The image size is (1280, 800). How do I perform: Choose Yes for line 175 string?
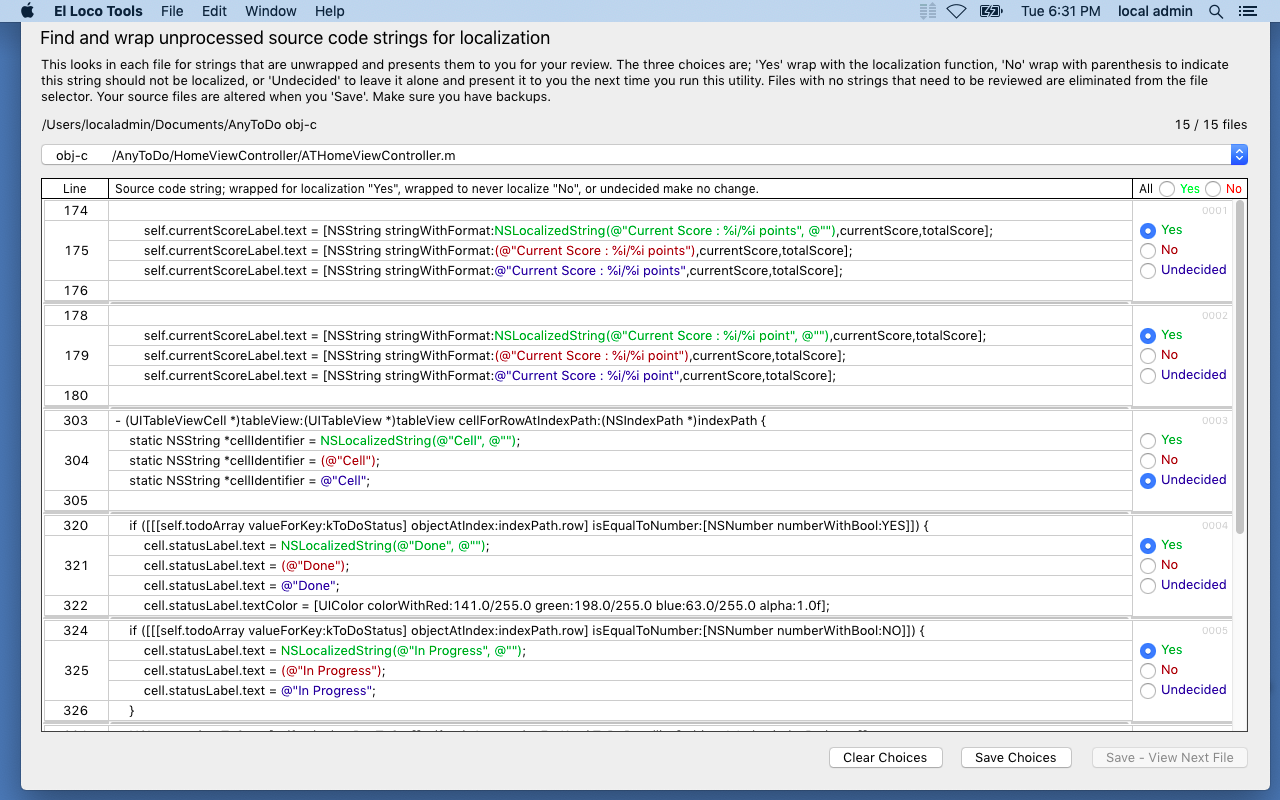(x=1148, y=230)
